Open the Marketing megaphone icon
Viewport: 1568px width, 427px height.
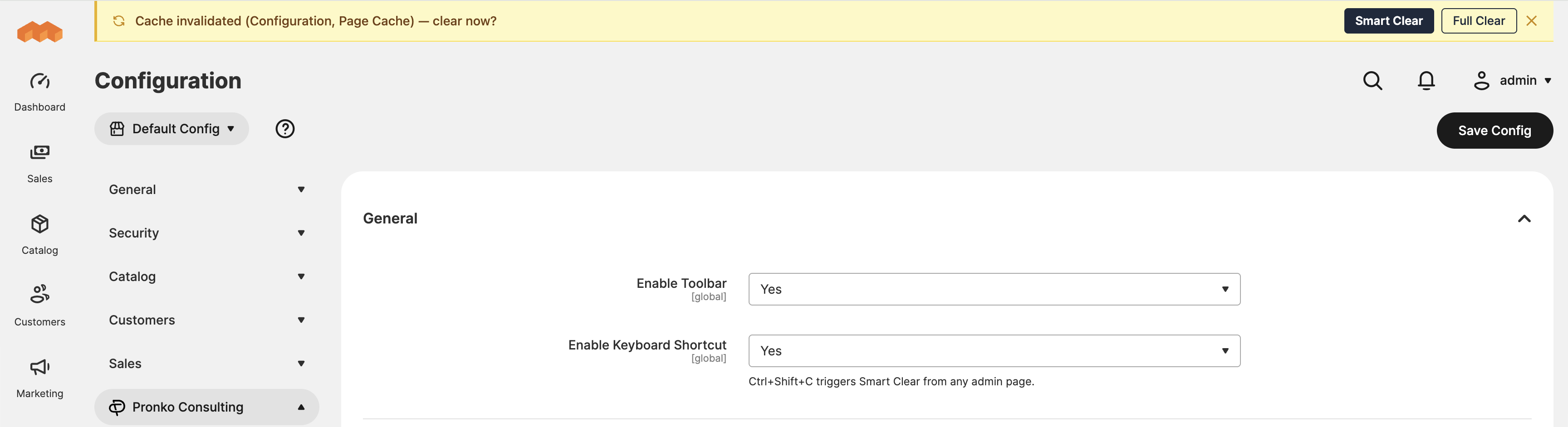(x=39, y=367)
